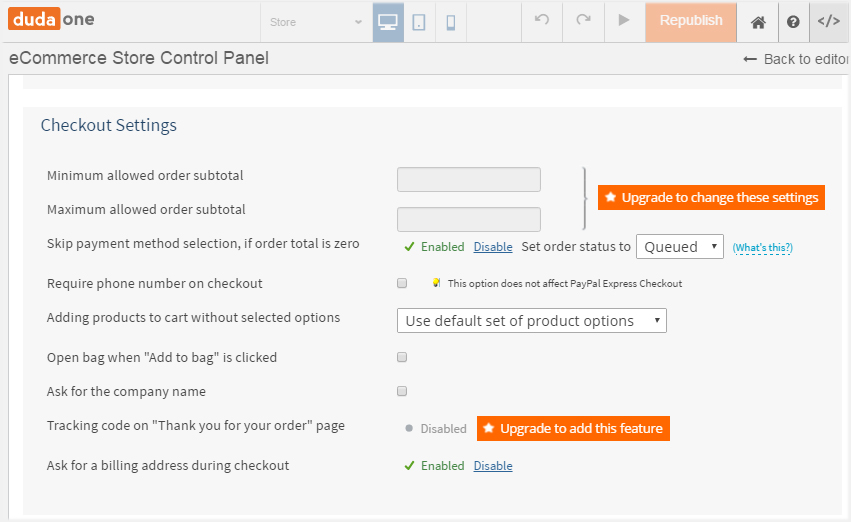851x522 pixels.
Task: Click the Minimum allowed order subtotal field
Action: click(x=468, y=180)
